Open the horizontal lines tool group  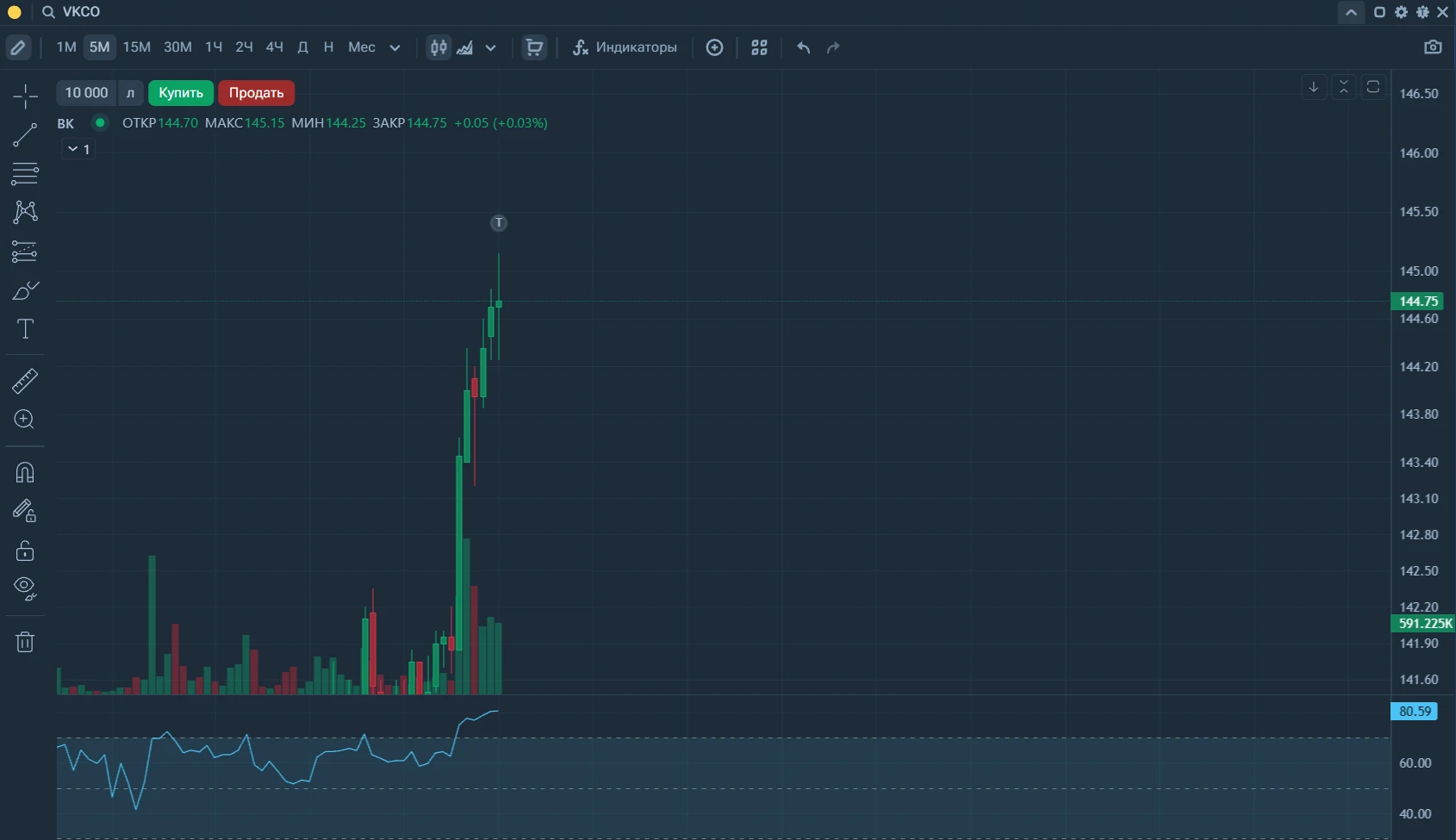click(x=25, y=173)
